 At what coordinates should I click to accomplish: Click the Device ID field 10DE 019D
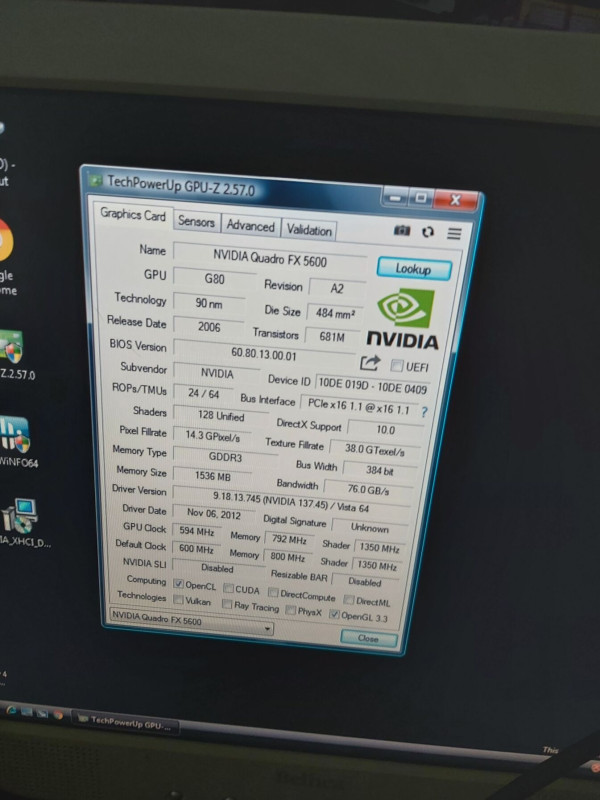tap(372, 386)
